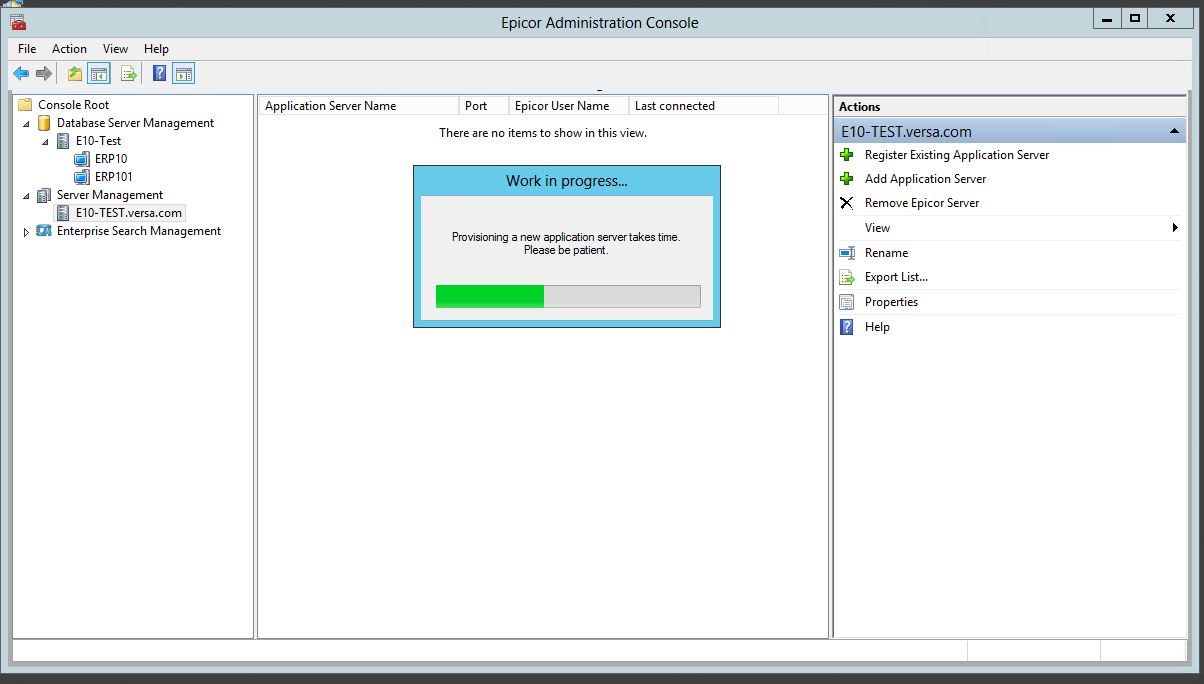
Task: Click the Port column header
Action: (484, 106)
